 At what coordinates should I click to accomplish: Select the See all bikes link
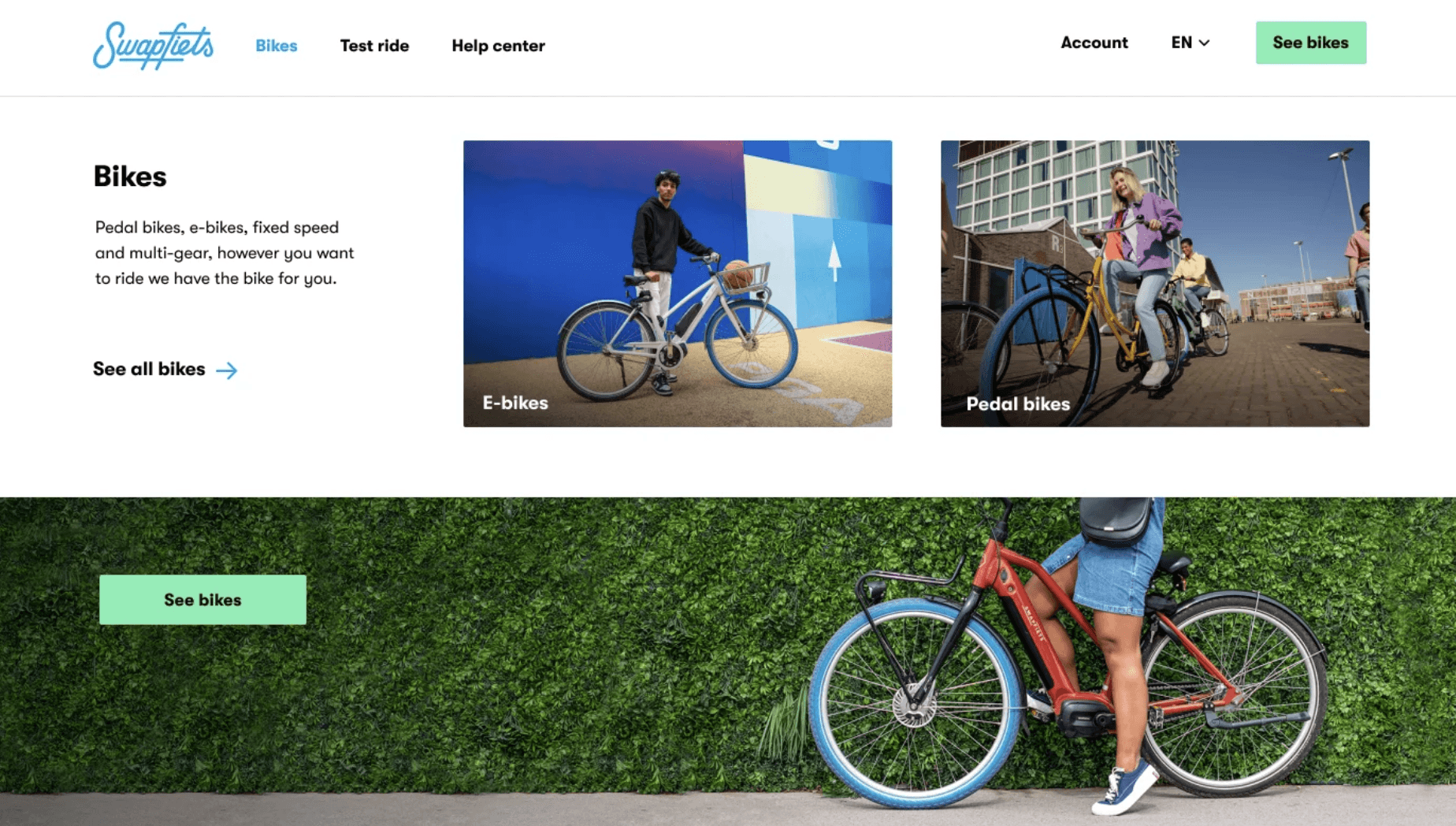click(165, 369)
